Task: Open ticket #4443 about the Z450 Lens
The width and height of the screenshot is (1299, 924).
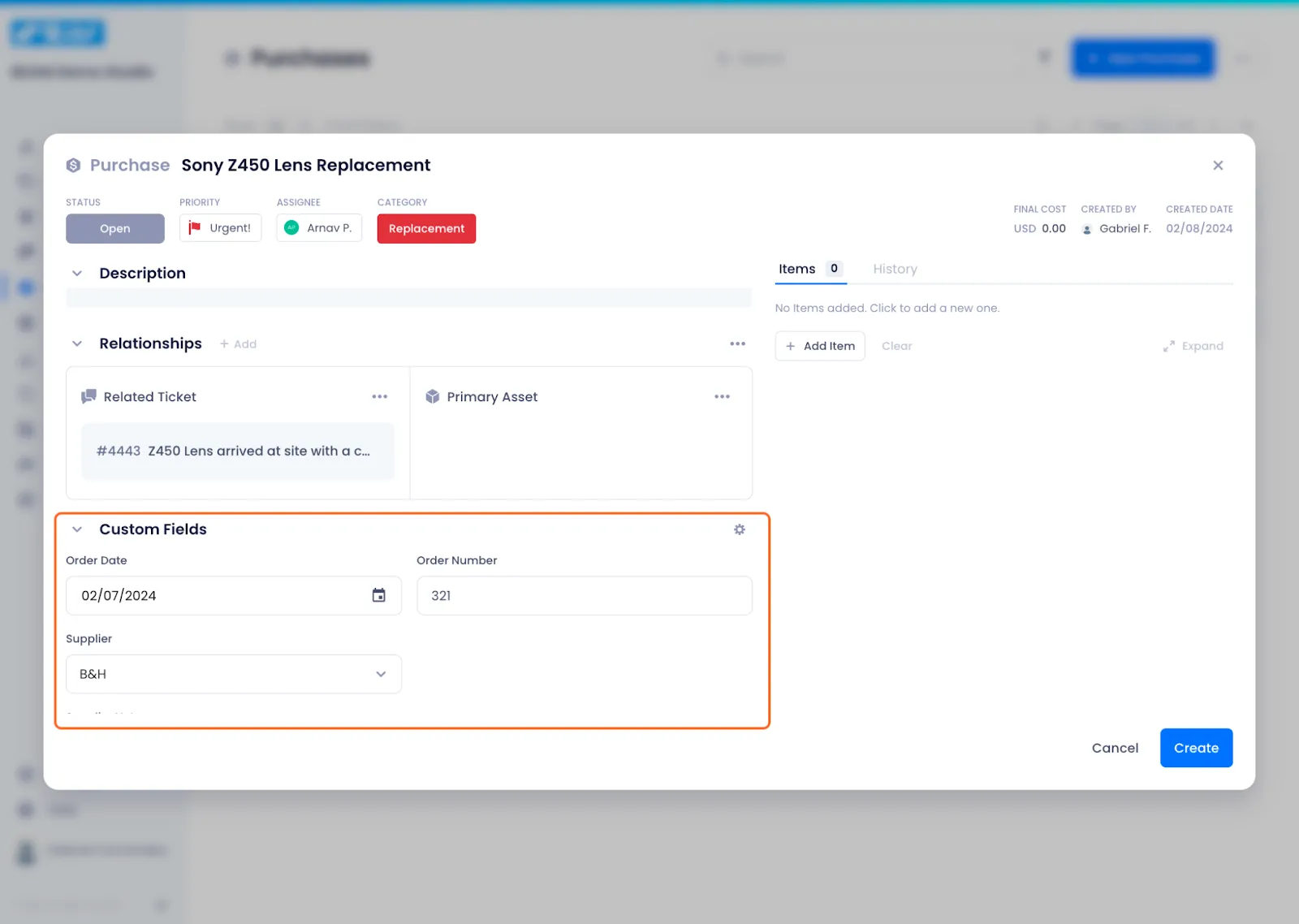Action: tap(235, 451)
